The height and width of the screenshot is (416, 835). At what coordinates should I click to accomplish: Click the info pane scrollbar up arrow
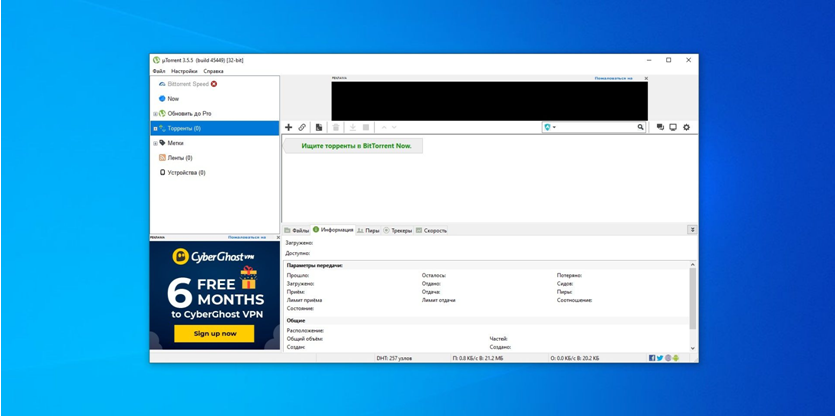pyautogui.click(x=693, y=265)
